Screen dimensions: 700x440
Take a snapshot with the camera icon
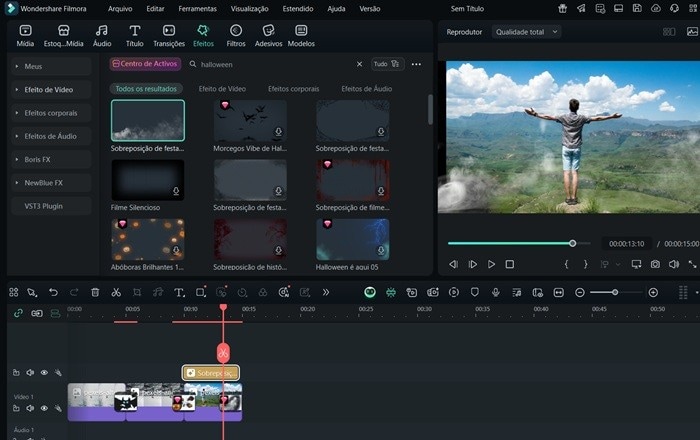click(655, 264)
